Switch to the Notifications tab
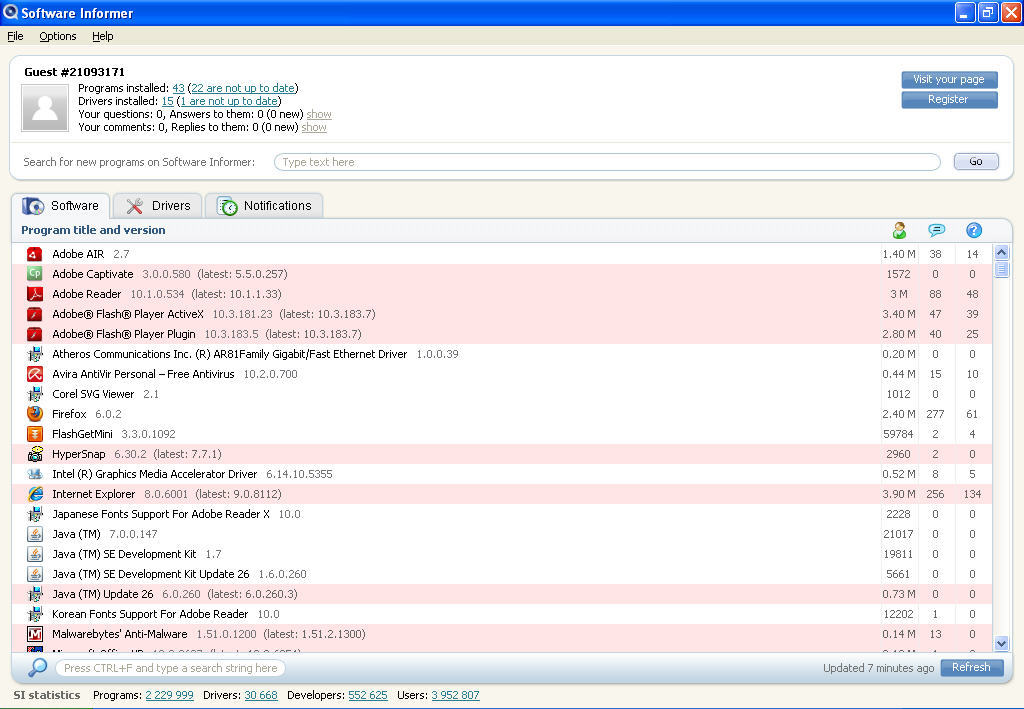The width and height of the screenshot is (1024, 709). (x=264, y=206)
